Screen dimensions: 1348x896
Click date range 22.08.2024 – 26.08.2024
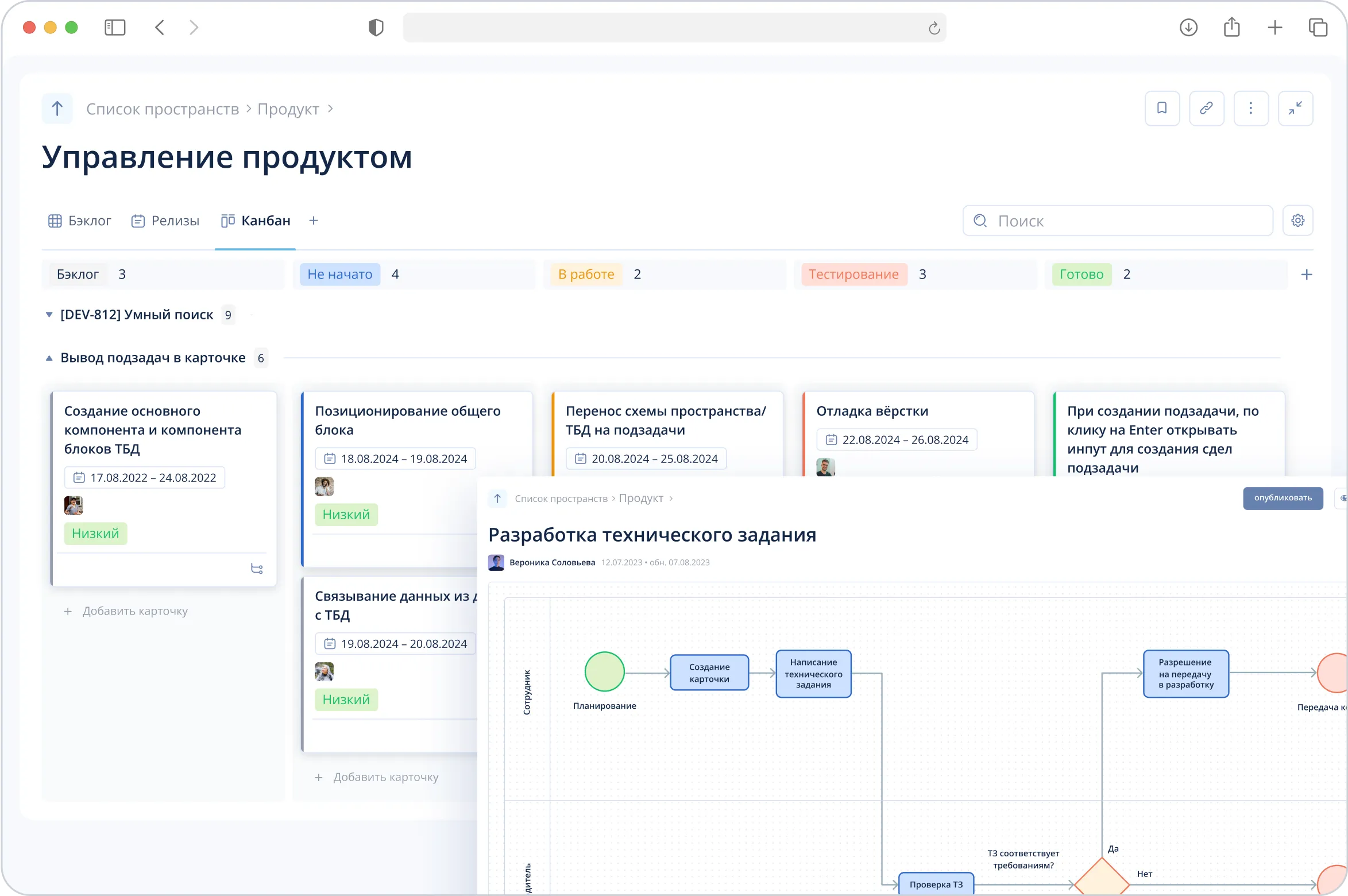[x=897, y=440]
